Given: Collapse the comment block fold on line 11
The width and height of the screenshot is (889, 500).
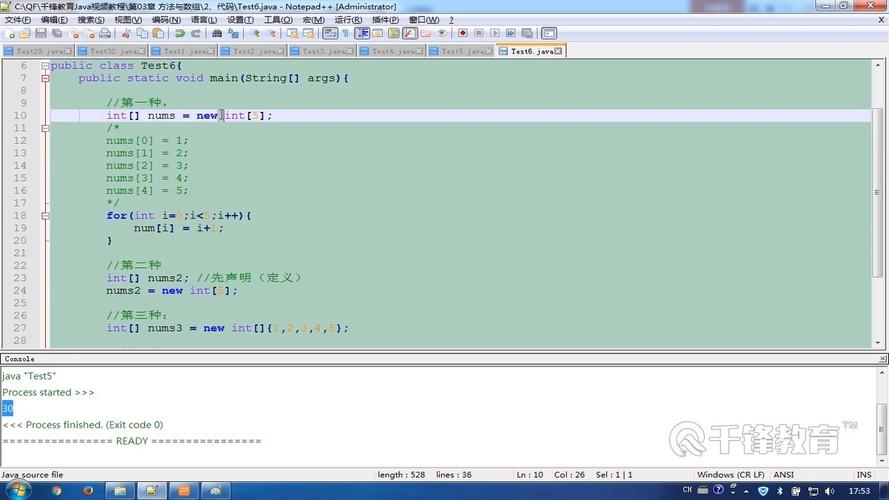Looking at the screenshot, I should coord(44,128).
